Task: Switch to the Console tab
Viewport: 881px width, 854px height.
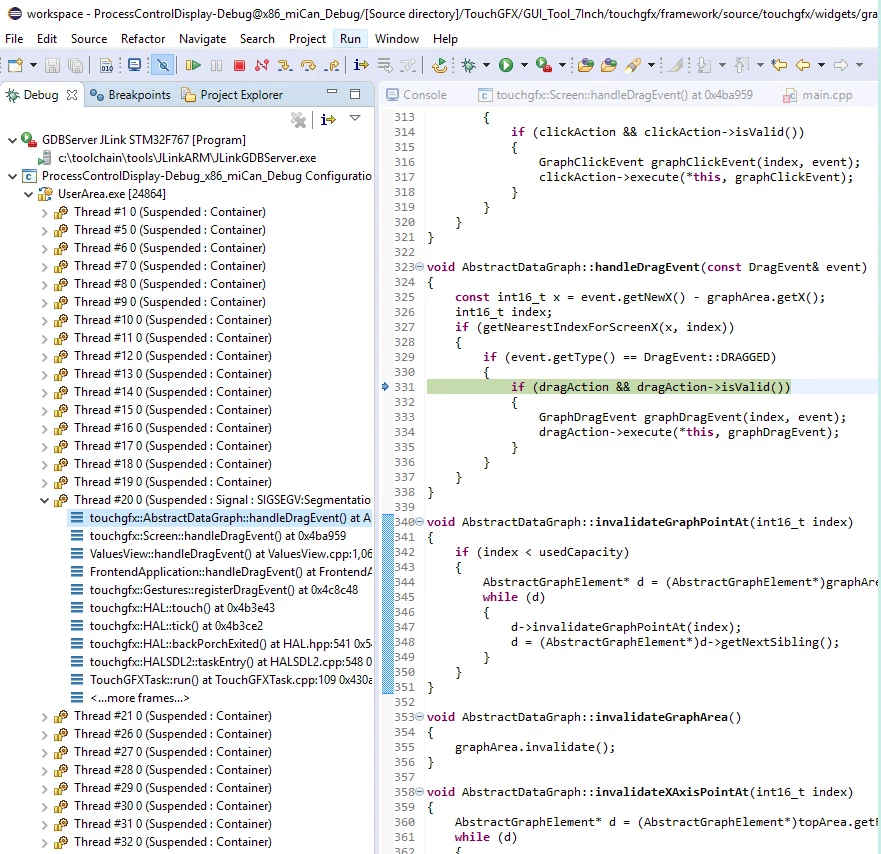Action: tap(416, 95)
